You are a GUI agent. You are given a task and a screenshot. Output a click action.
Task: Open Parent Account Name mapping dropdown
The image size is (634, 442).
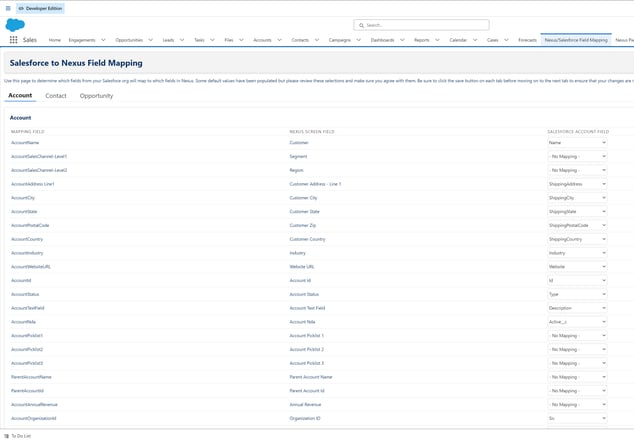coord(577,377)
